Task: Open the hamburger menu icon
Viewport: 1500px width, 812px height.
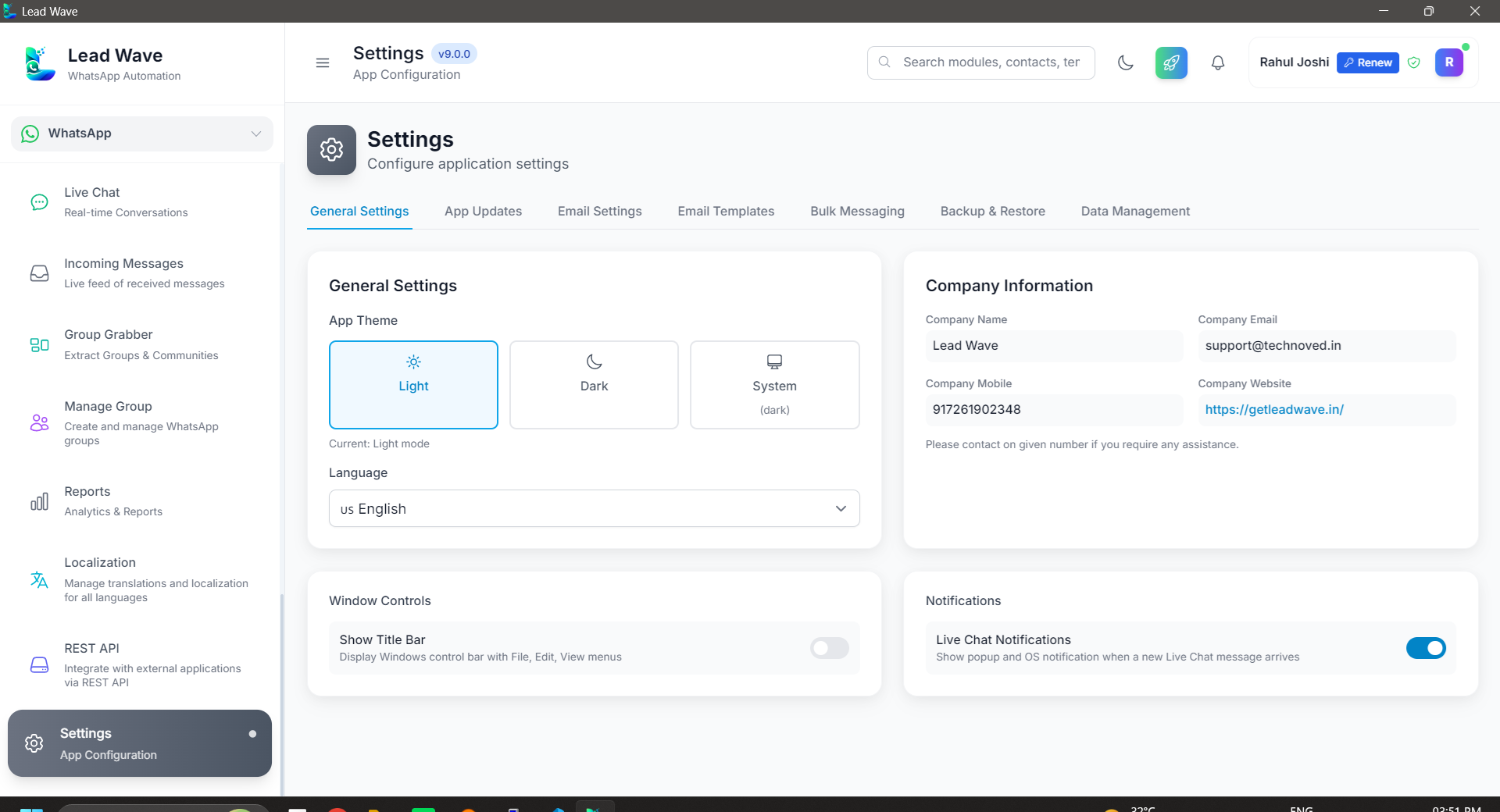Action: pos(322,62)
